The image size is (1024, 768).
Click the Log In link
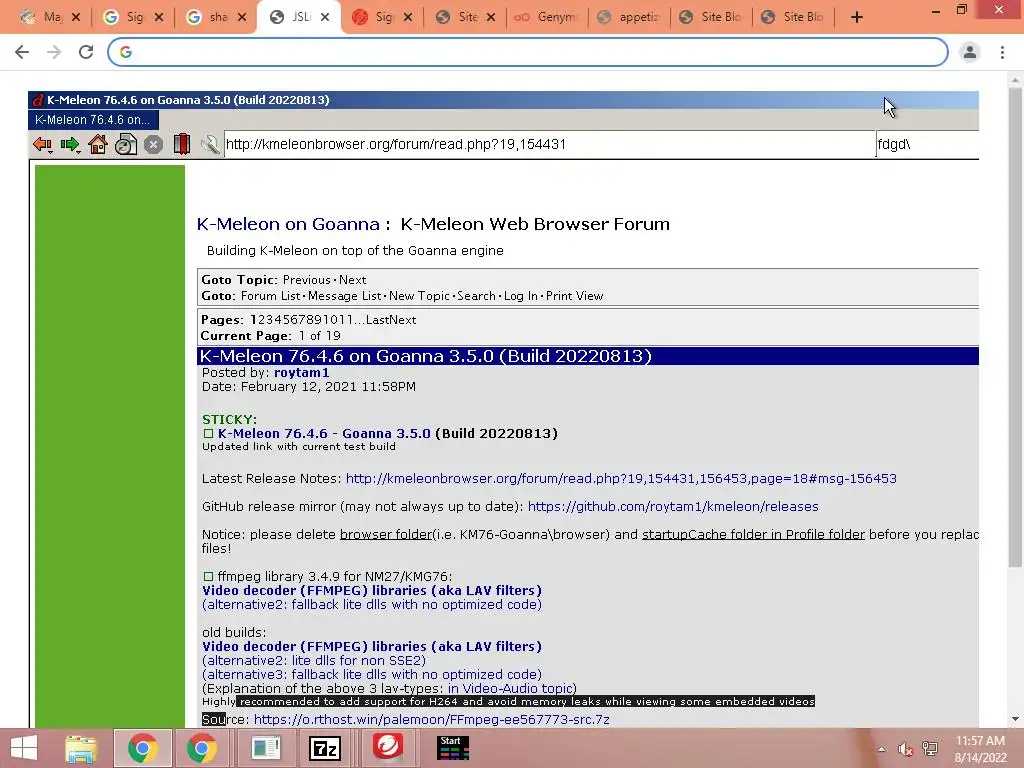click(x=520, y=296)
